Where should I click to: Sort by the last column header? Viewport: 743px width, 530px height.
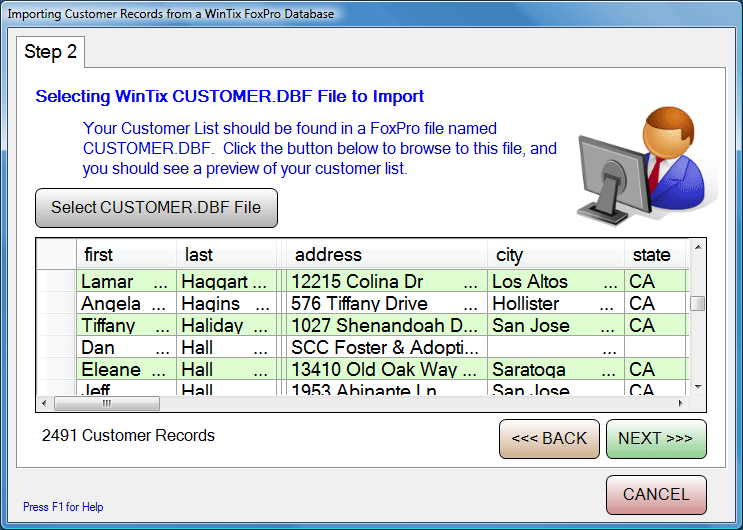[x=227, y=255]
